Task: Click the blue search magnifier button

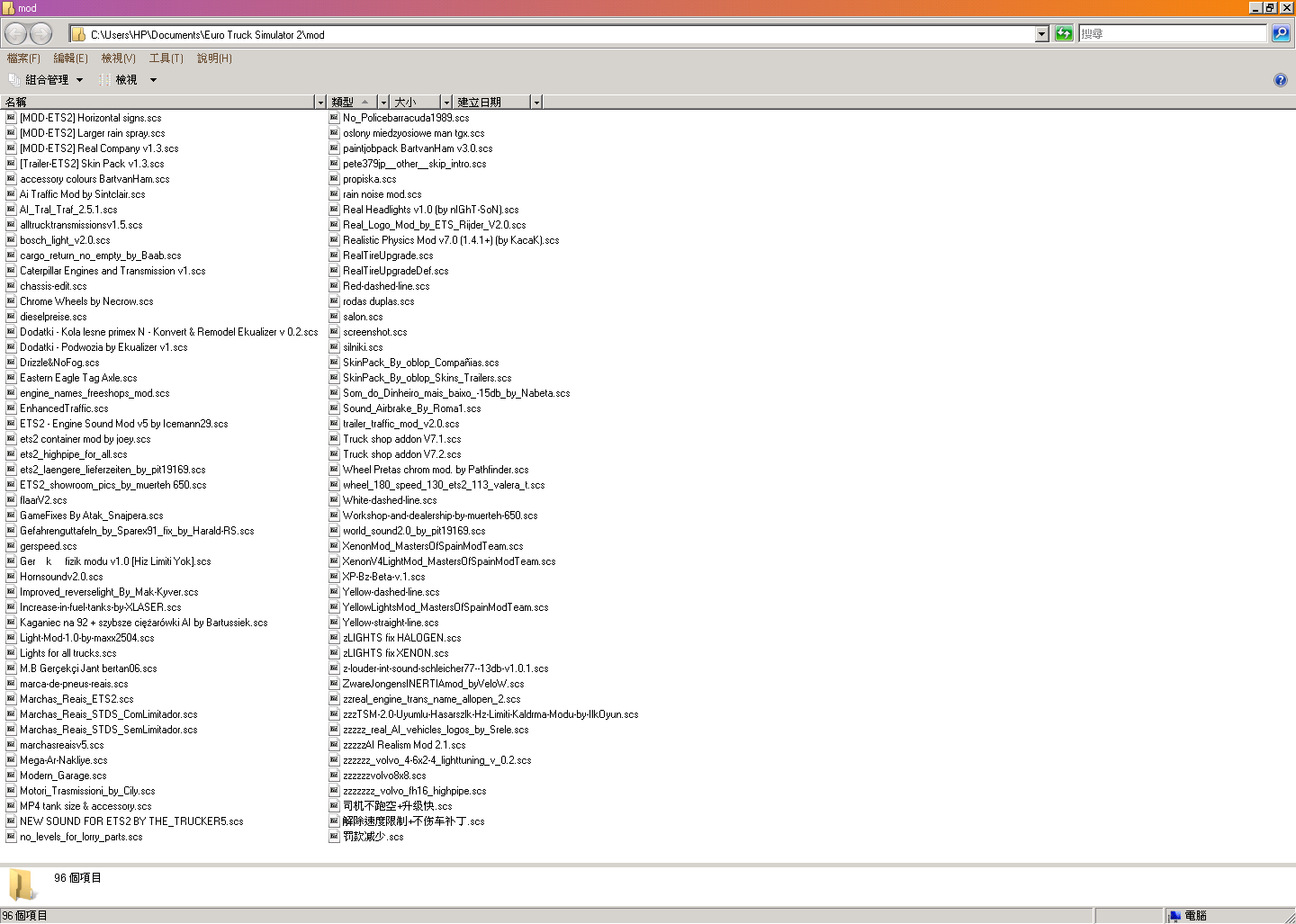Action: click(x=1281, y=34)
